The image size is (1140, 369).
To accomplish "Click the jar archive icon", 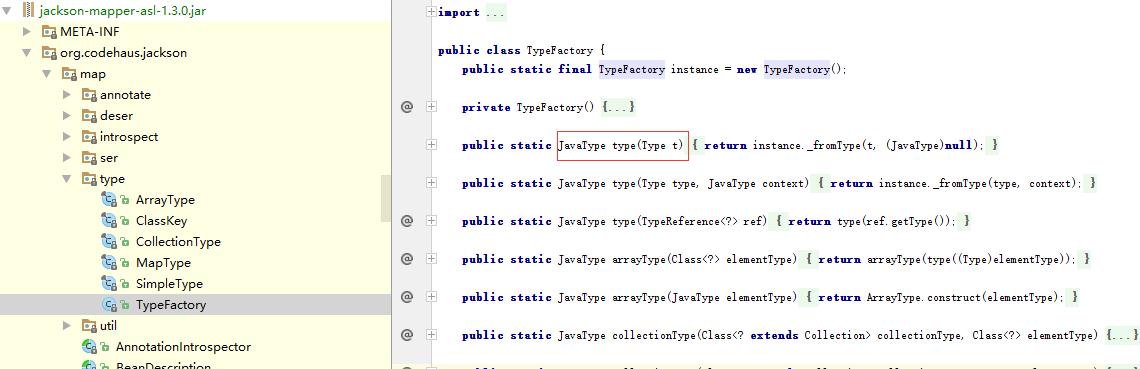I will point(28,11).
